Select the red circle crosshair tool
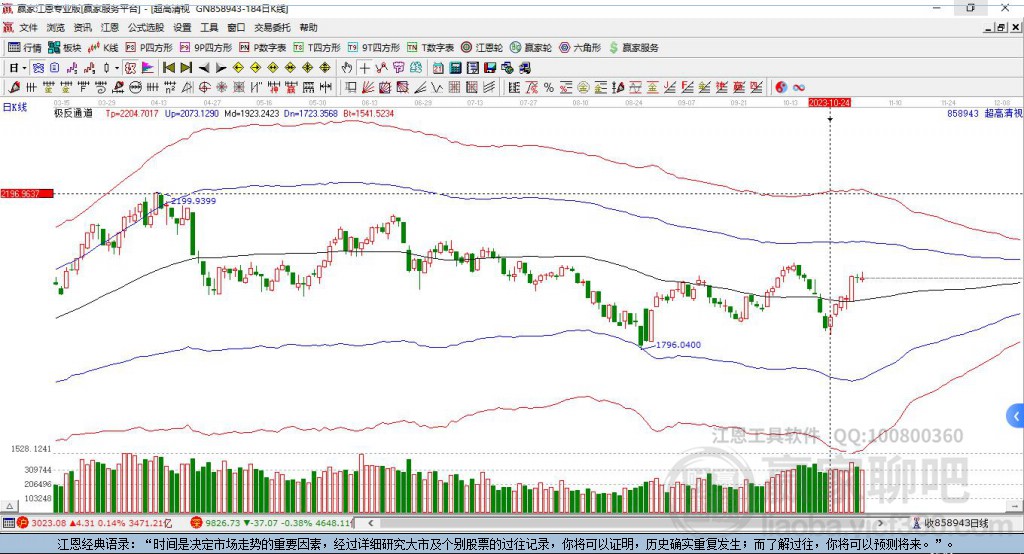The width and height of the screenshot is (1024, 554). 204,88
